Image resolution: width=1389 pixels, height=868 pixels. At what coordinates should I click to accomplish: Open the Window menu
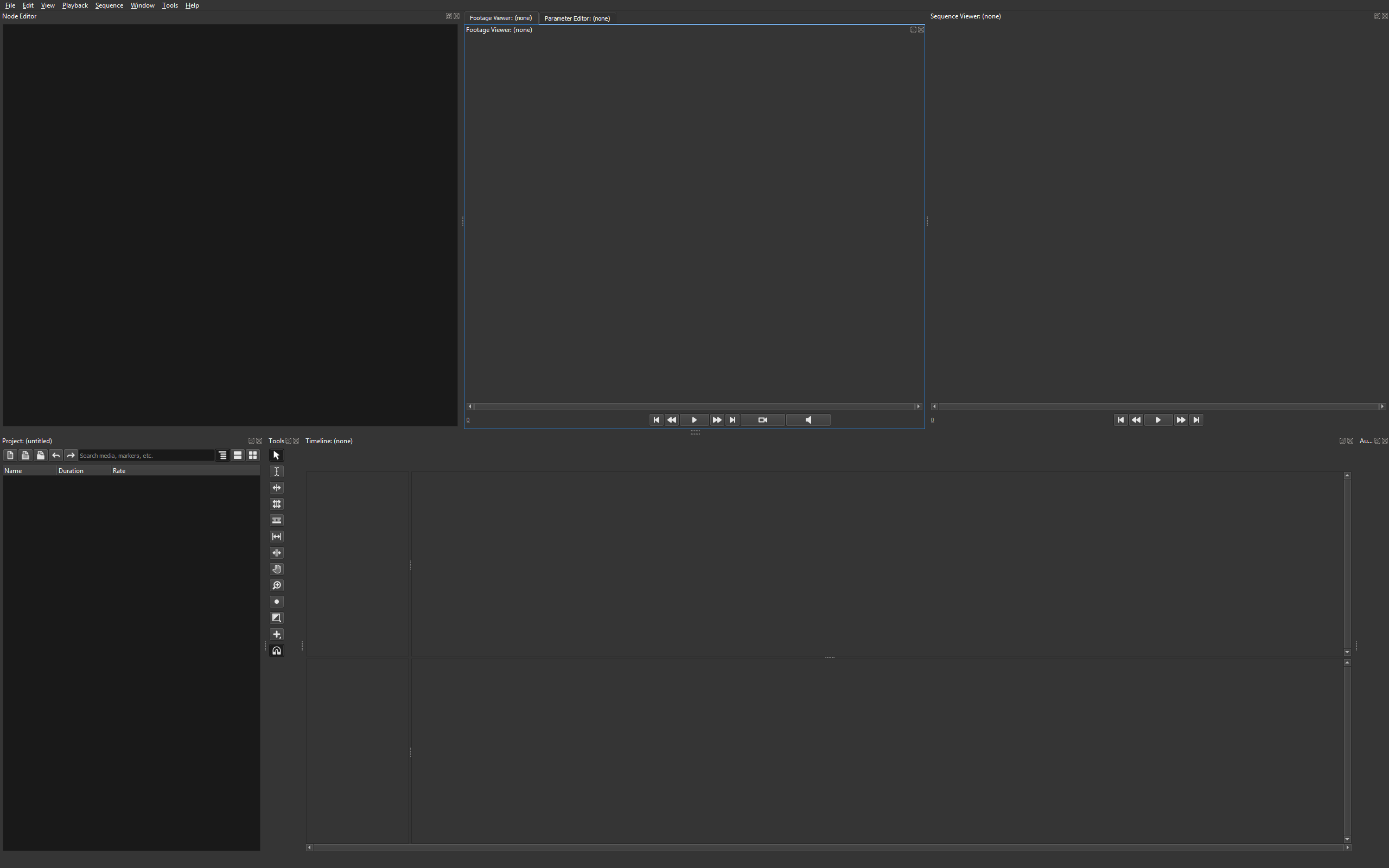point(142,5)
